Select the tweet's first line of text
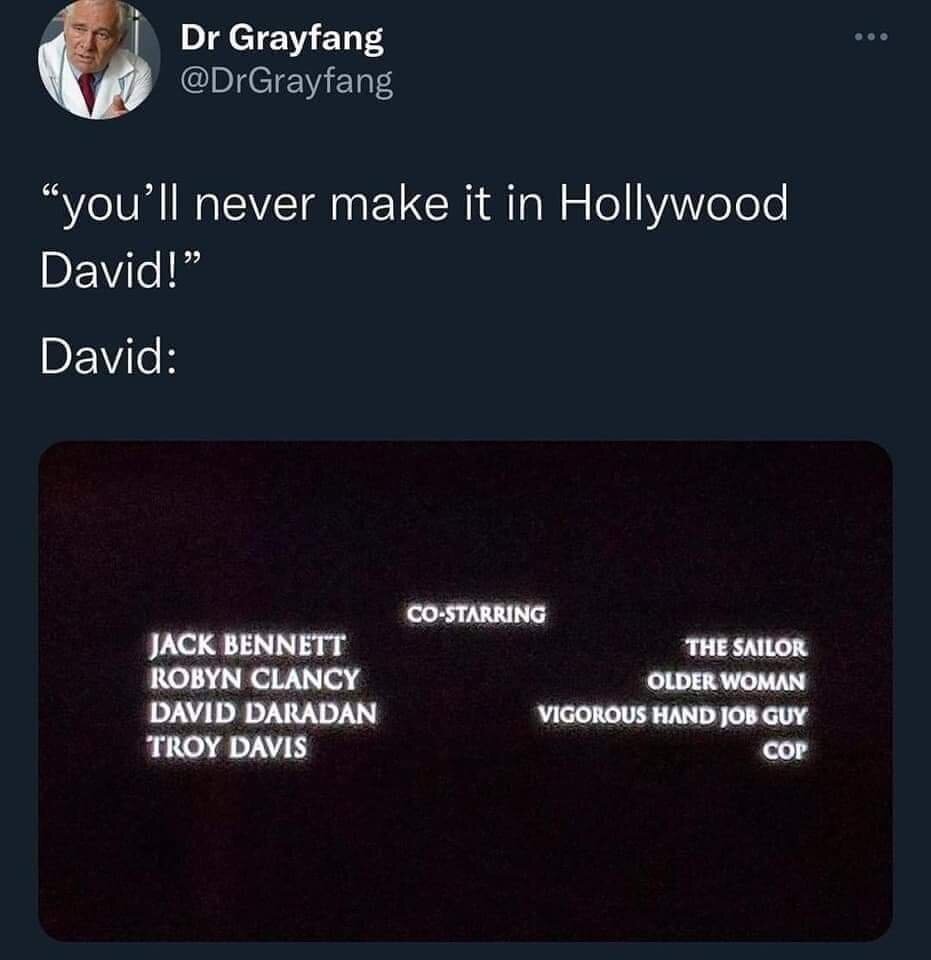 pos(415,204)
